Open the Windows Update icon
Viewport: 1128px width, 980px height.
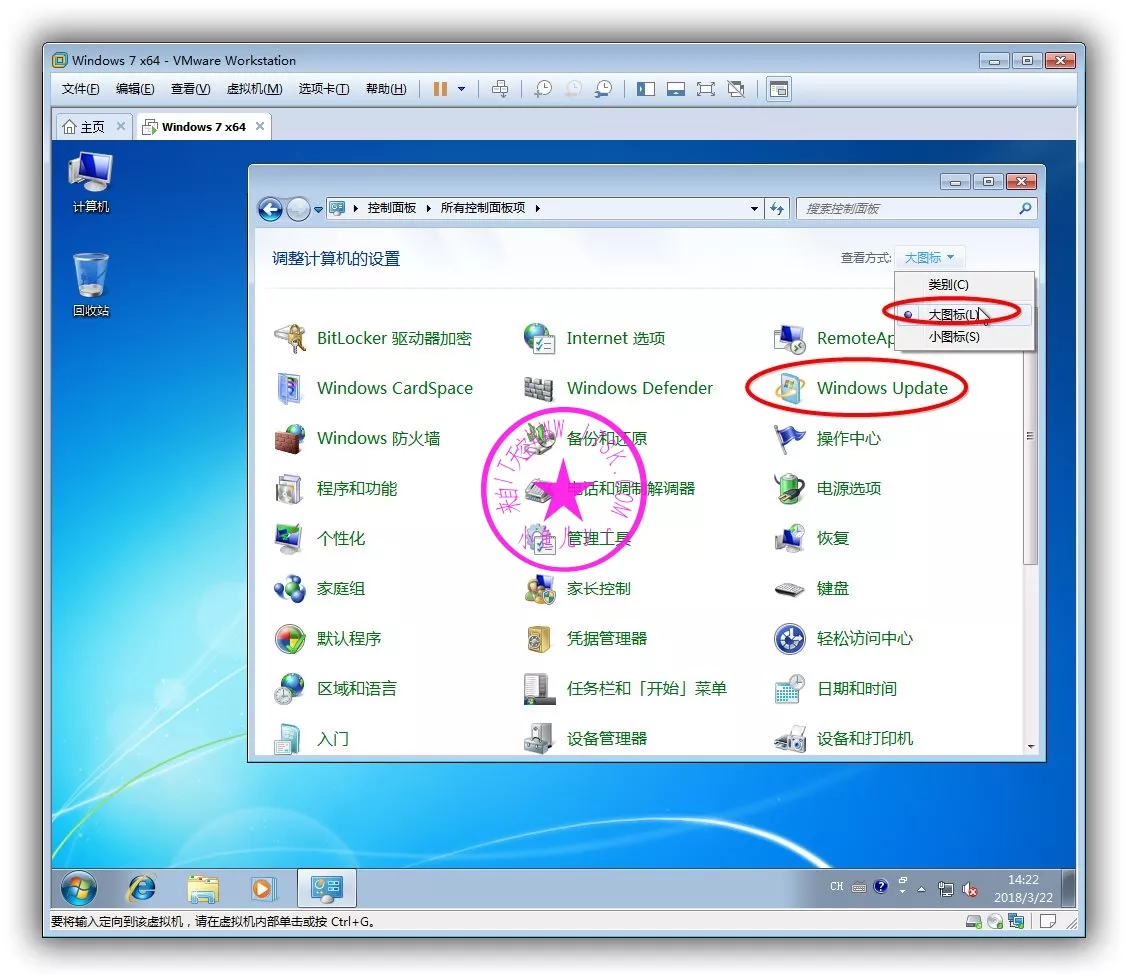click(789, 389)
